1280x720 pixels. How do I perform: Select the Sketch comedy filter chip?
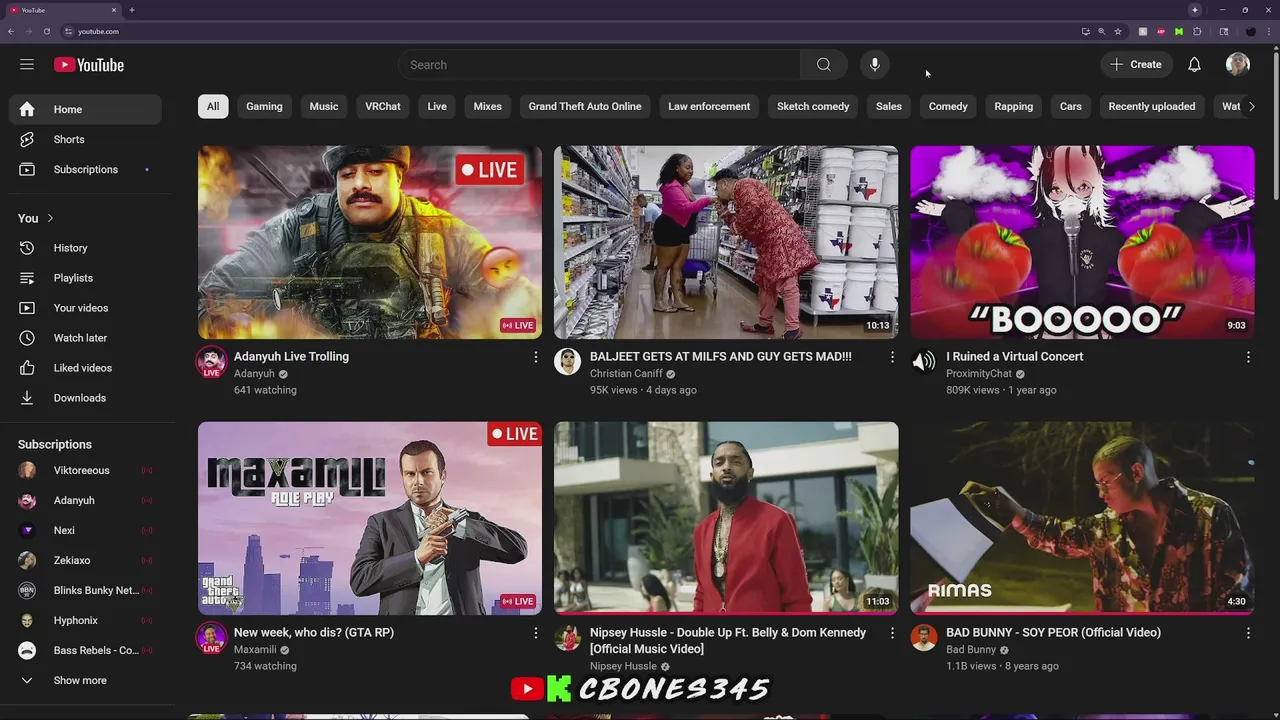(813, 106)
